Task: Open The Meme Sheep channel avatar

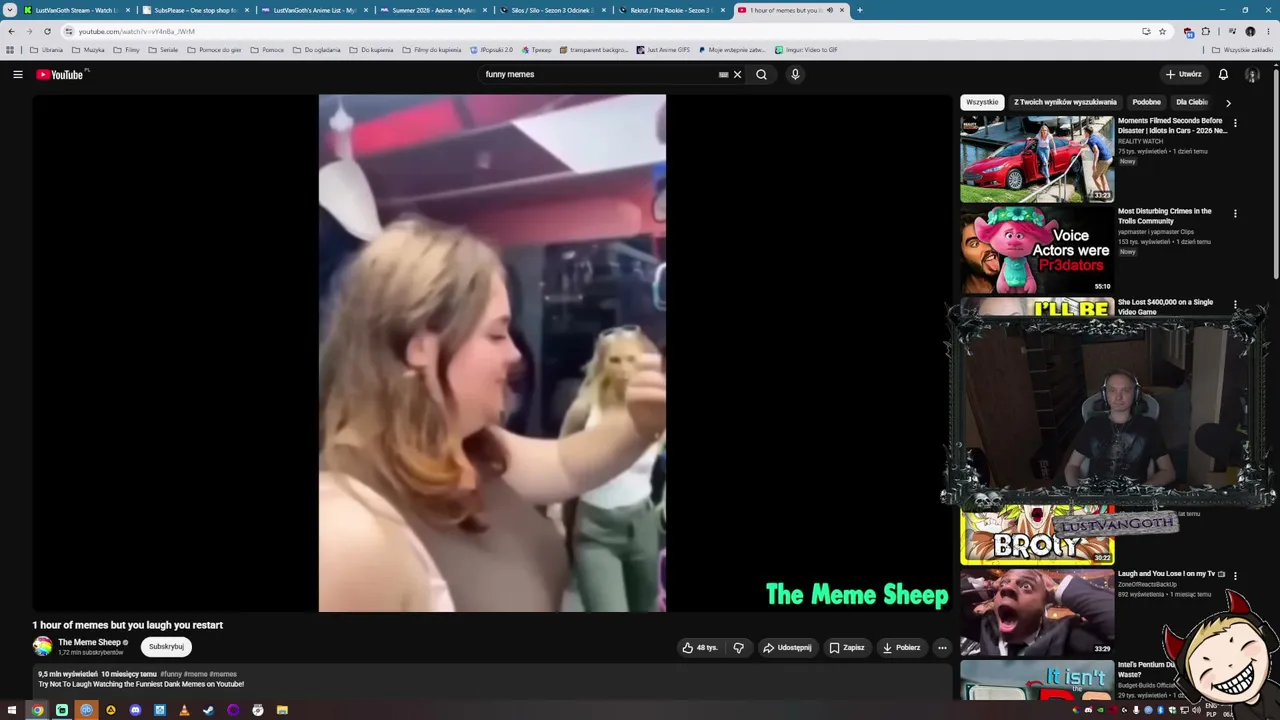Action: click(x=42, y=646)
